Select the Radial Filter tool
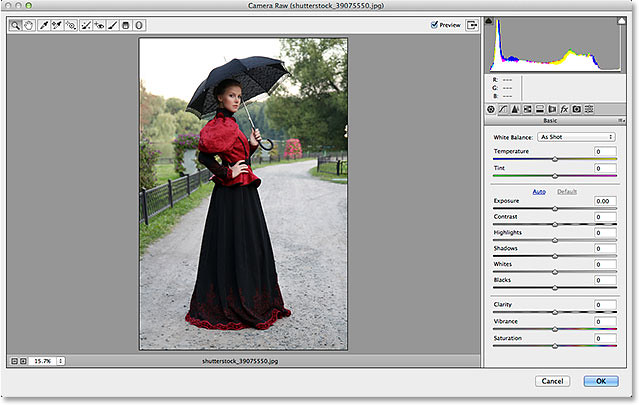This screenshot has height=405, width=639. pos(139,25)
